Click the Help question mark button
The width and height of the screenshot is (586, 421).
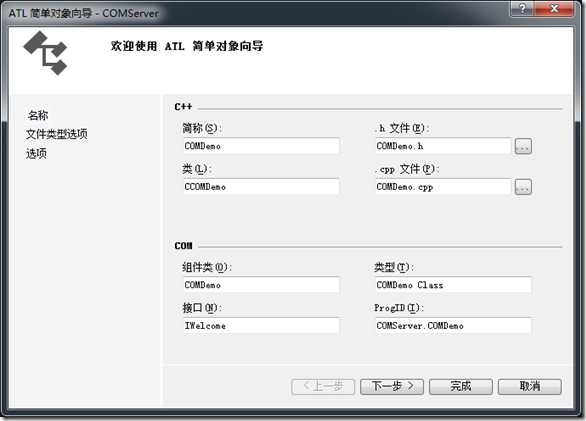point(522,8)
